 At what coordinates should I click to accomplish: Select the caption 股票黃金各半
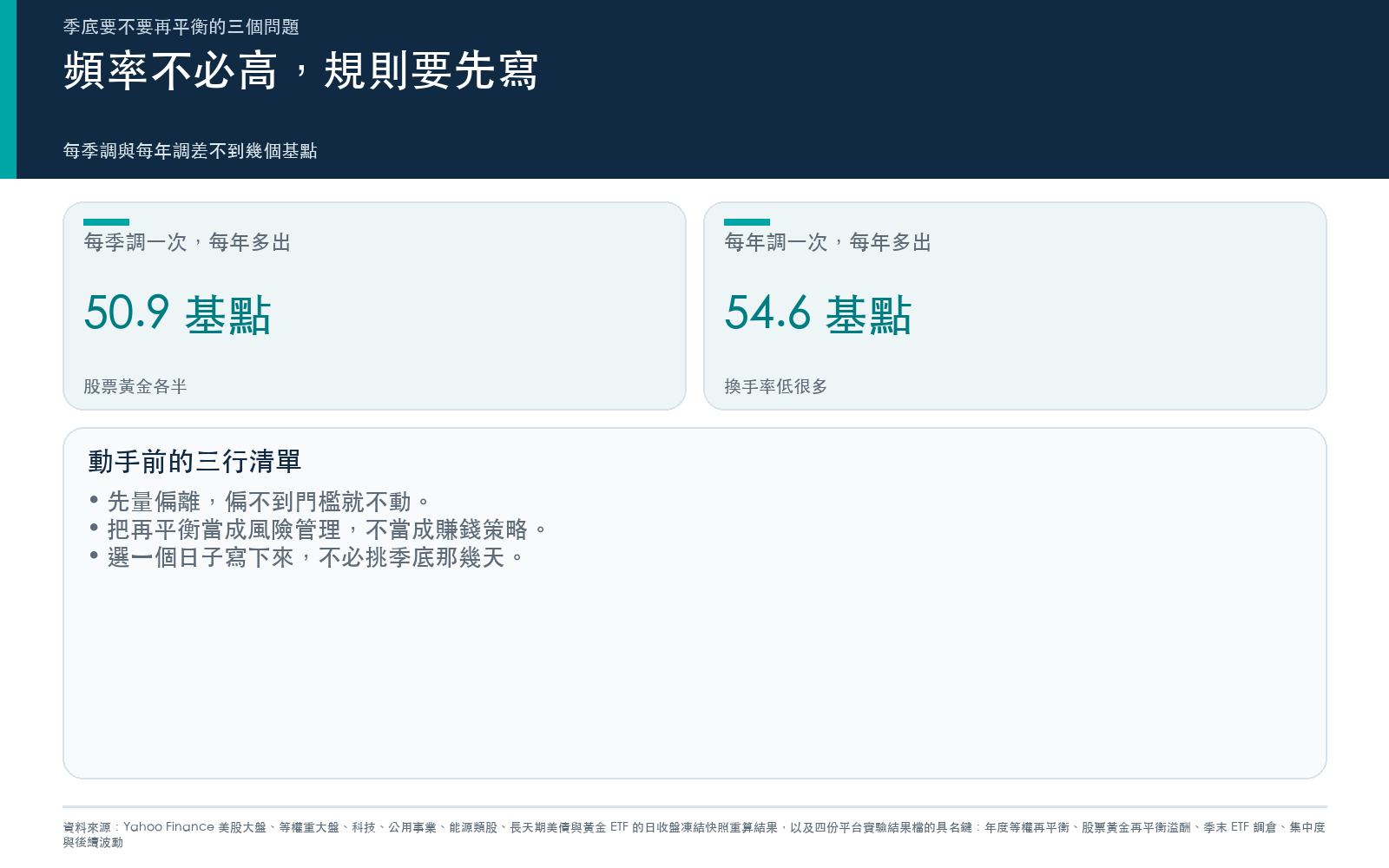tap(135, 386)
